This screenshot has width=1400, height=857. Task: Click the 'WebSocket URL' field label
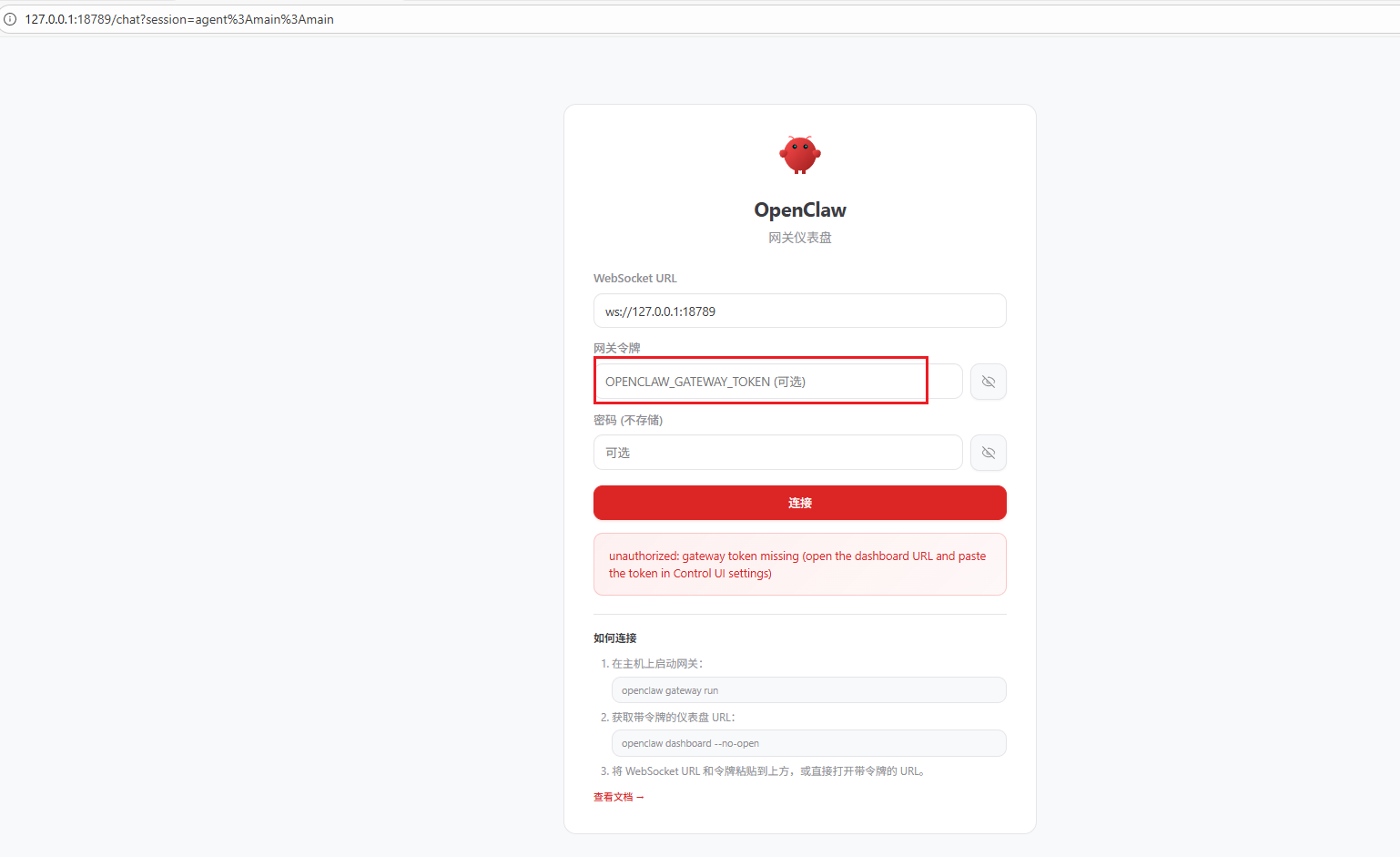[635, 279]
